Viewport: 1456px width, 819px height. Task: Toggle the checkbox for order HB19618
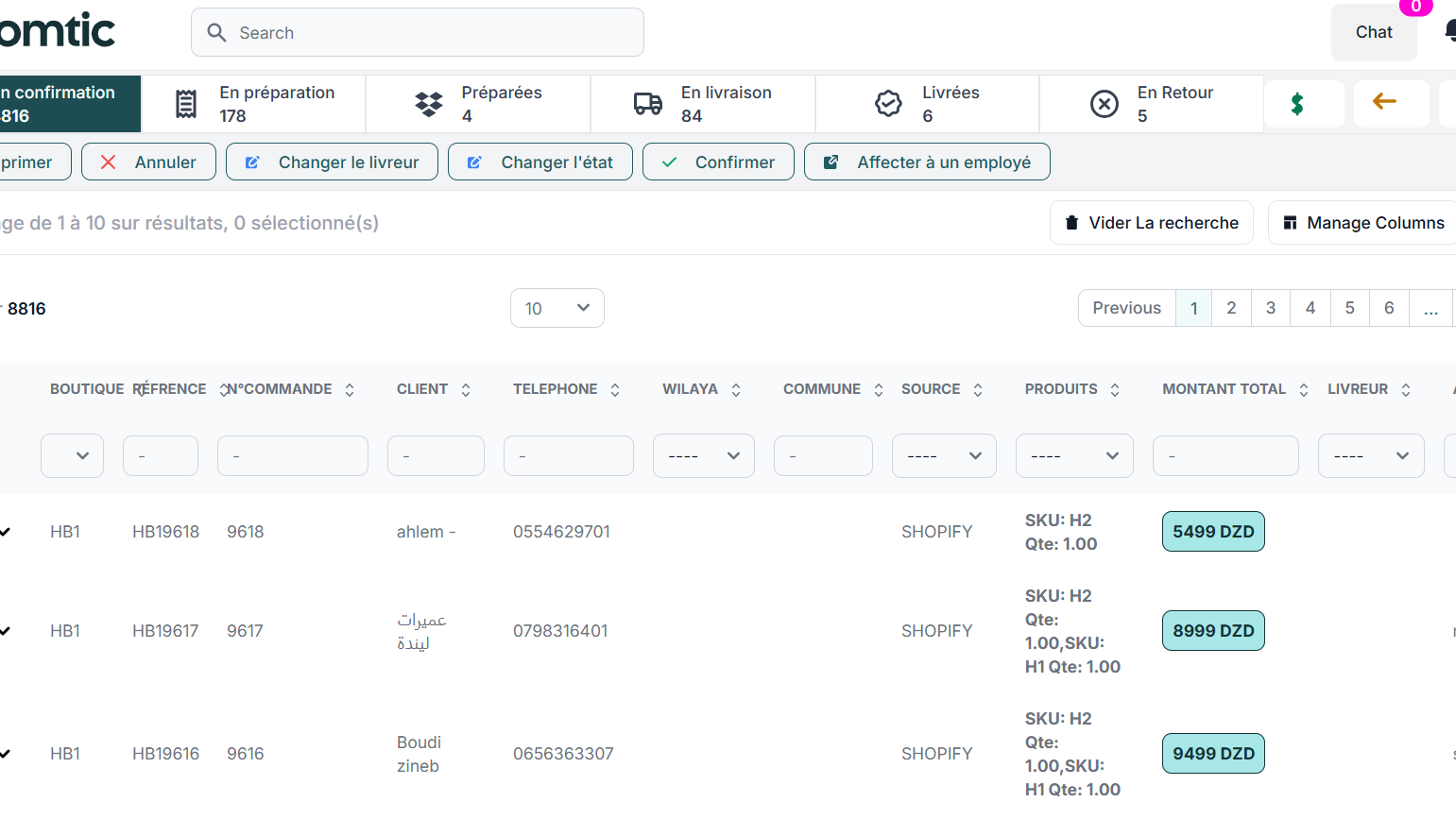coord(5,532)
